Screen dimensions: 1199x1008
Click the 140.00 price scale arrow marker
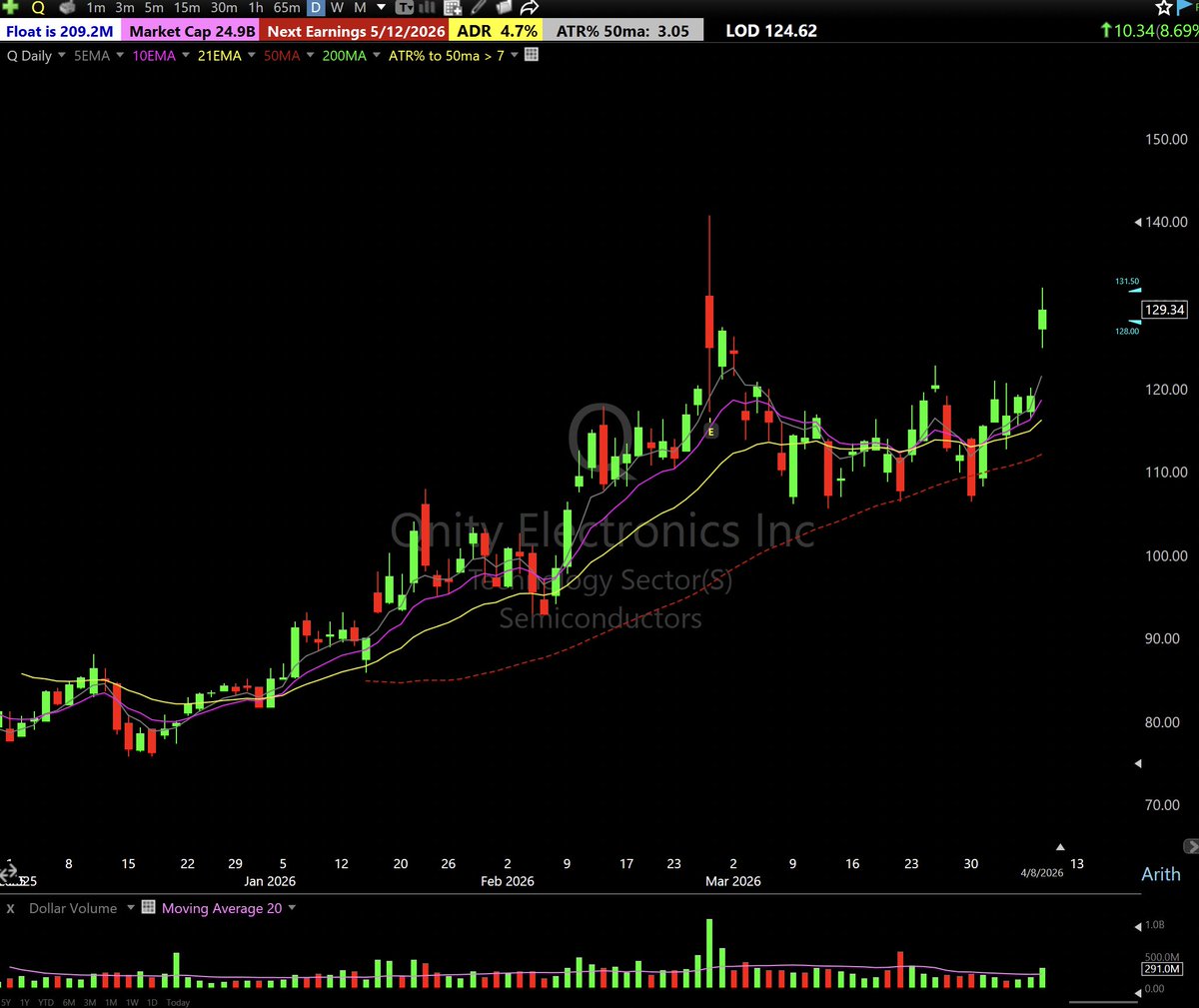1138,222
